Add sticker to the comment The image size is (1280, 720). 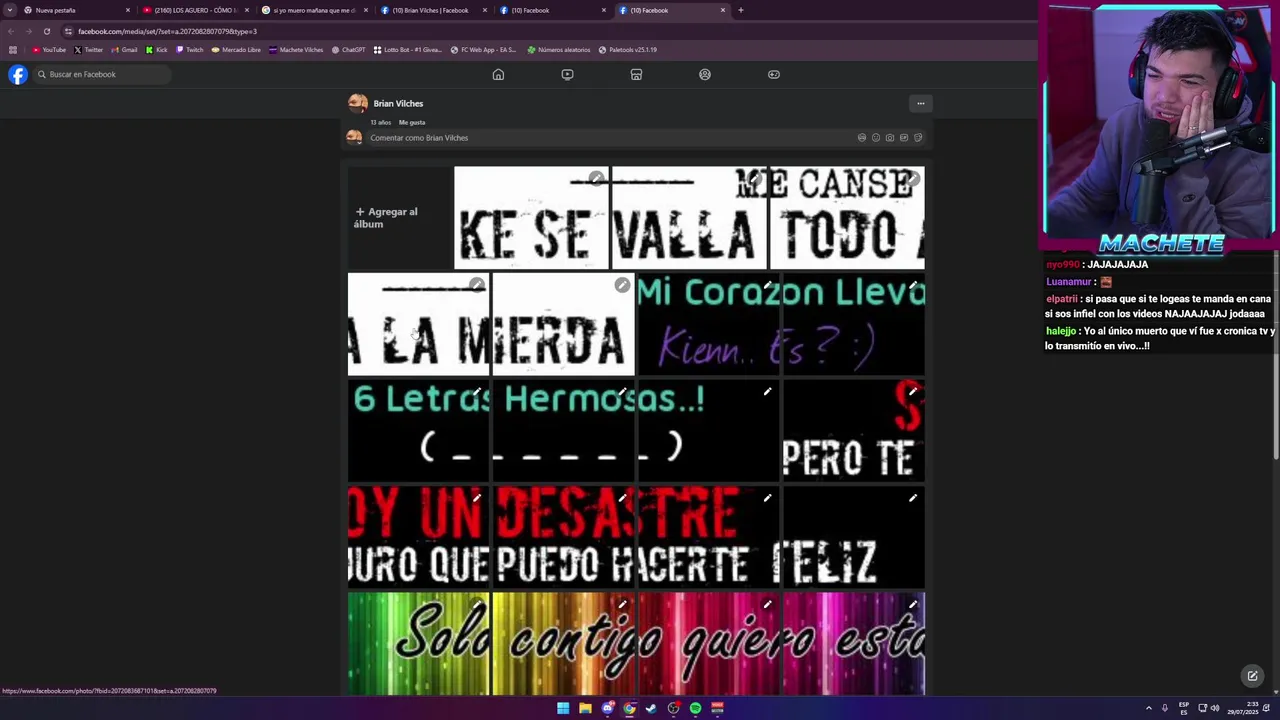pos(918,138)
